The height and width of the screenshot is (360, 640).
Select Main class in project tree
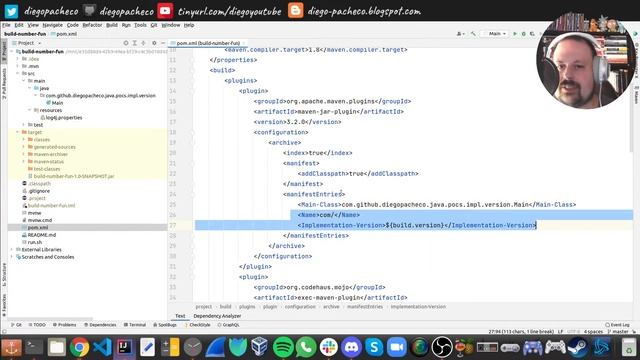[x=54, y=103]
